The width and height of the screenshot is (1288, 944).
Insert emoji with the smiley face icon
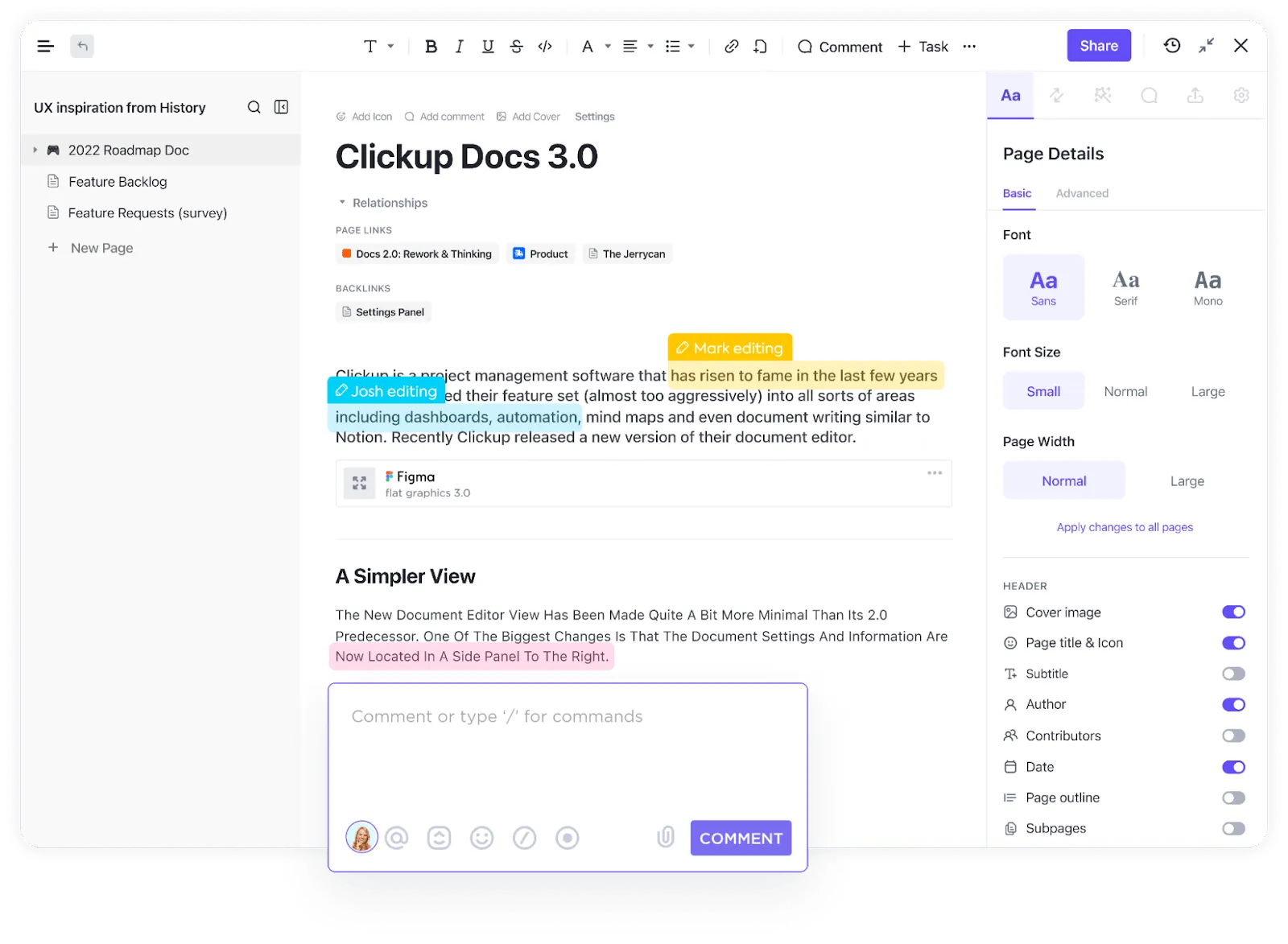point(481,838)
